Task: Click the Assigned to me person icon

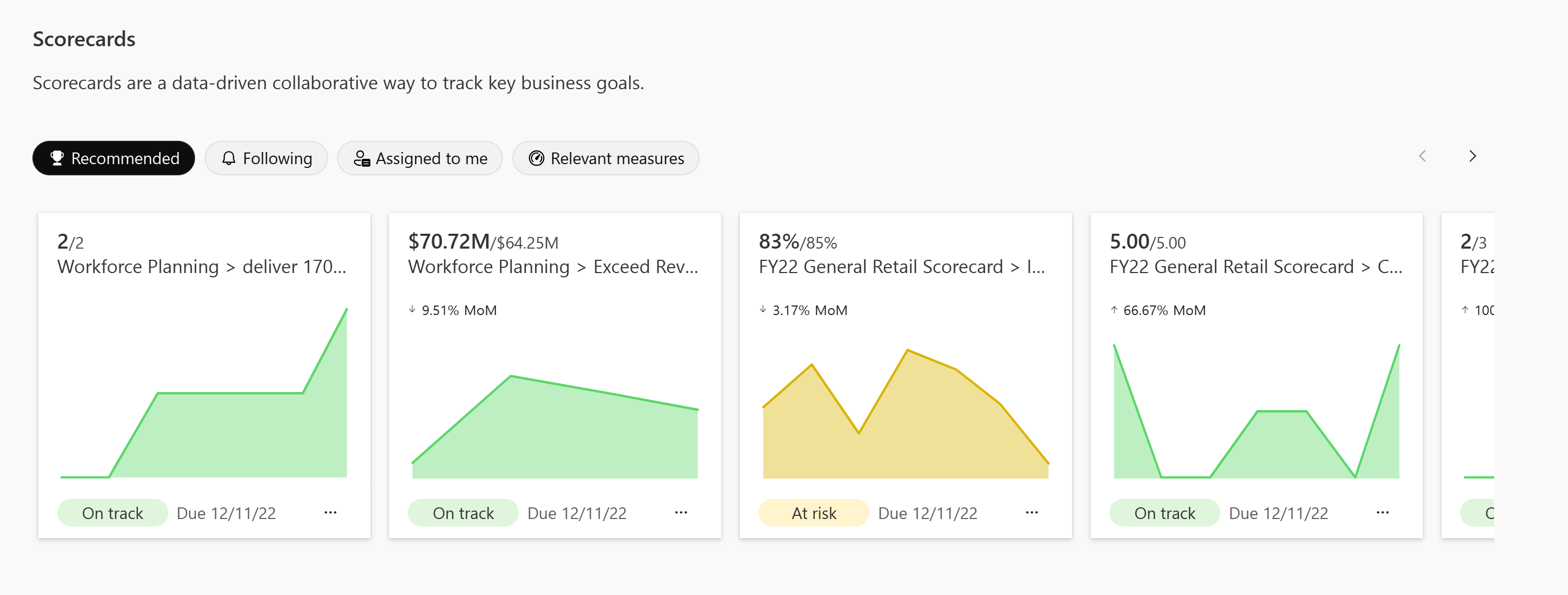Action: [362, 157]
